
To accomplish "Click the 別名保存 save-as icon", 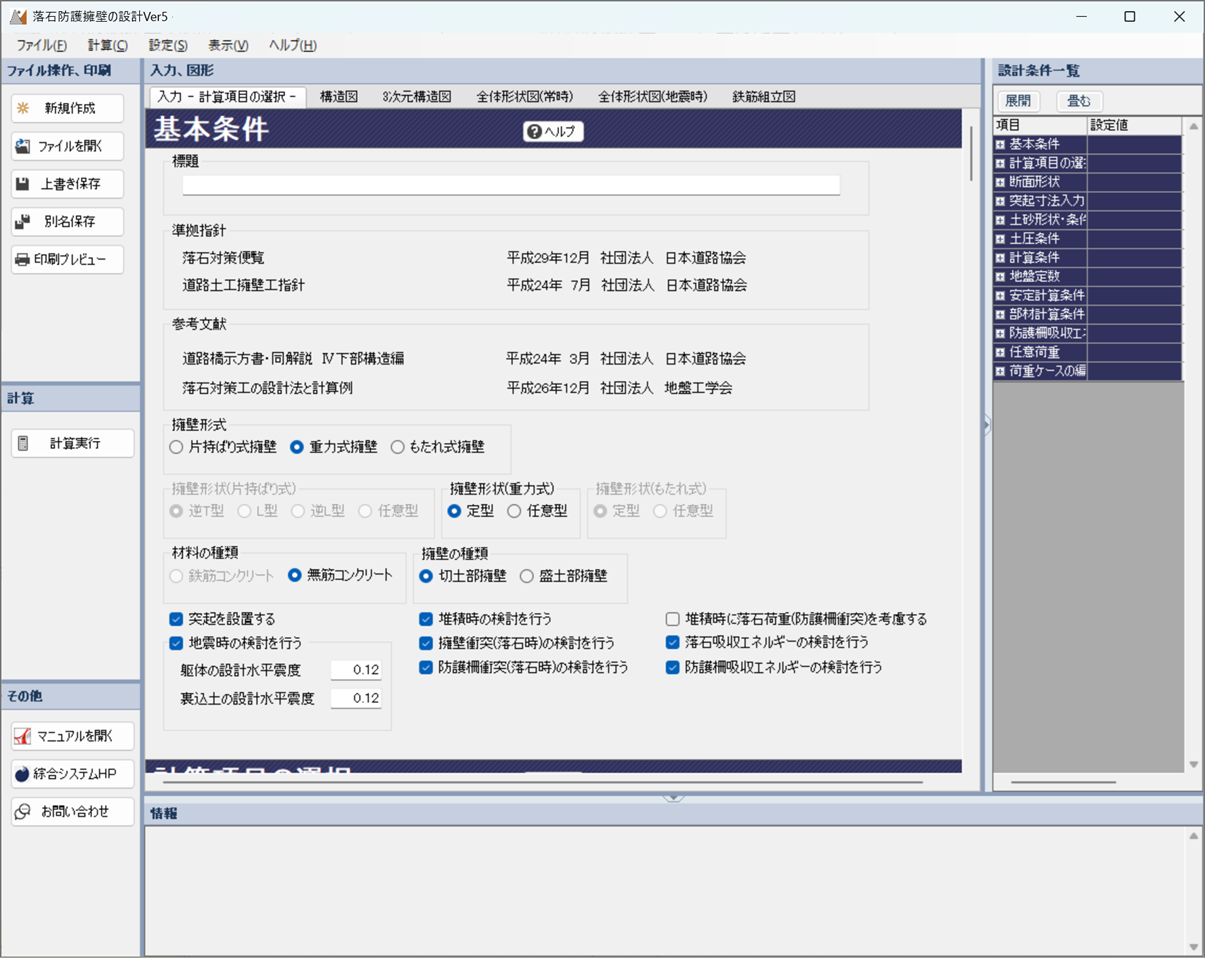I will pos(23,222).
